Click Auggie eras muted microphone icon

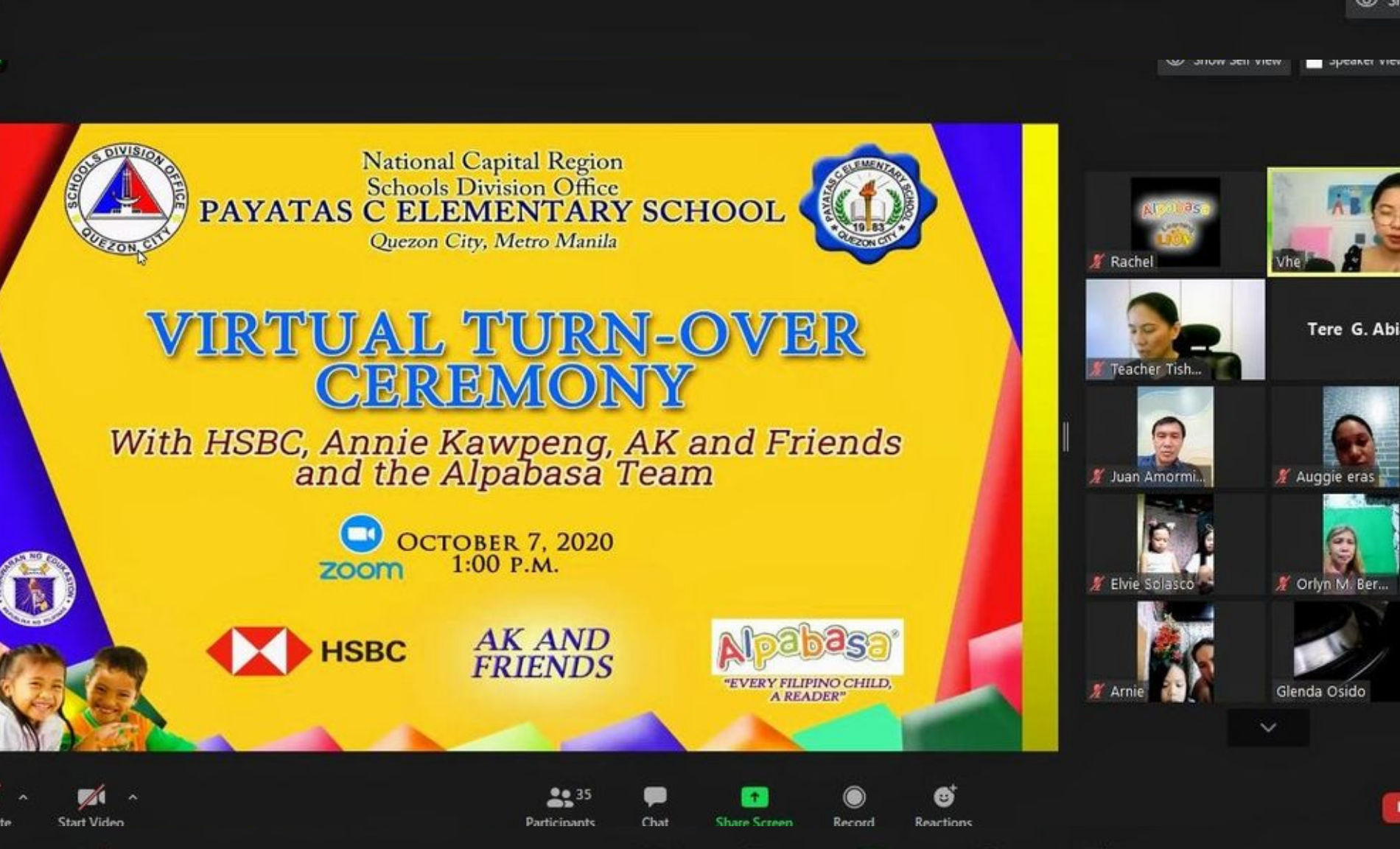point(1283,476)
